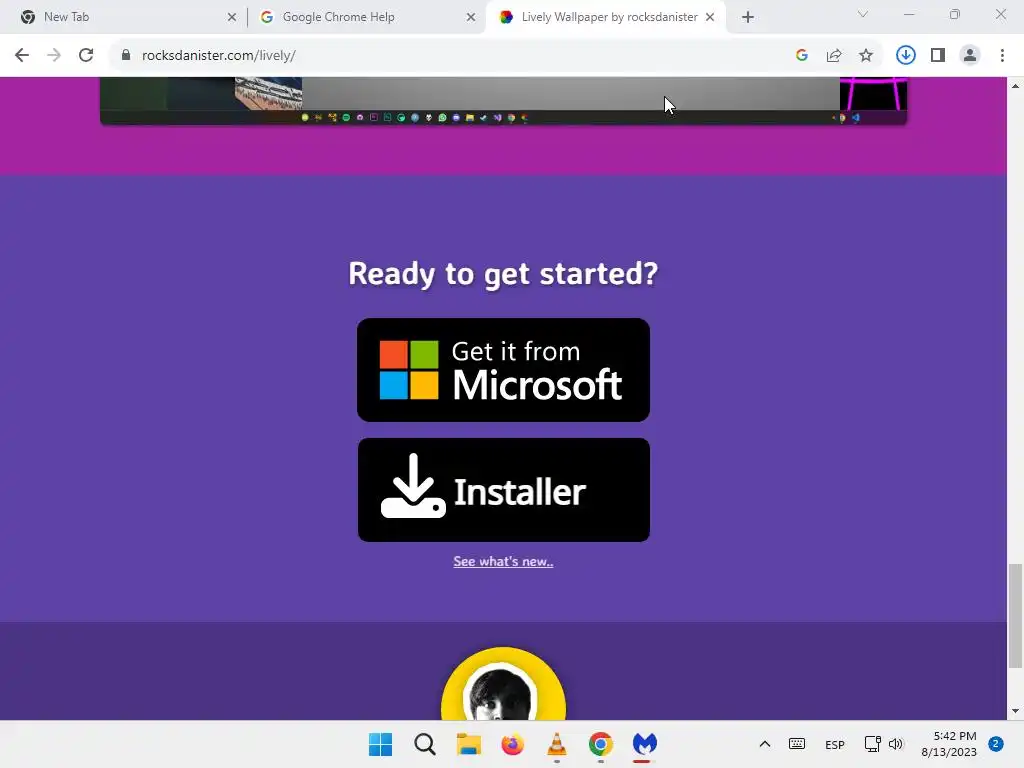Viewport: 1024px width, 768px height.
Task: Click the Google icon in address bar
Action: click(802, 56)
